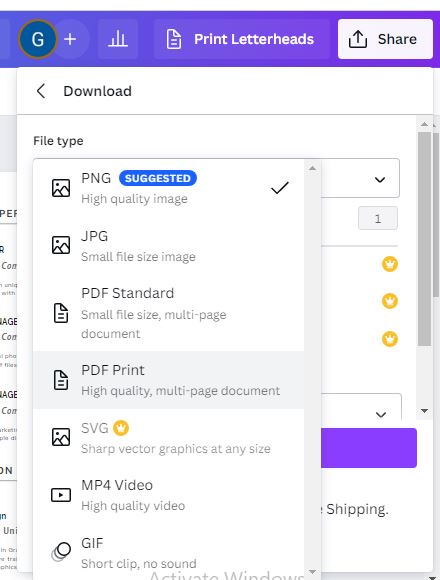Click the MP4 Video play icon

pyautogui.click(x=61, y=495)
